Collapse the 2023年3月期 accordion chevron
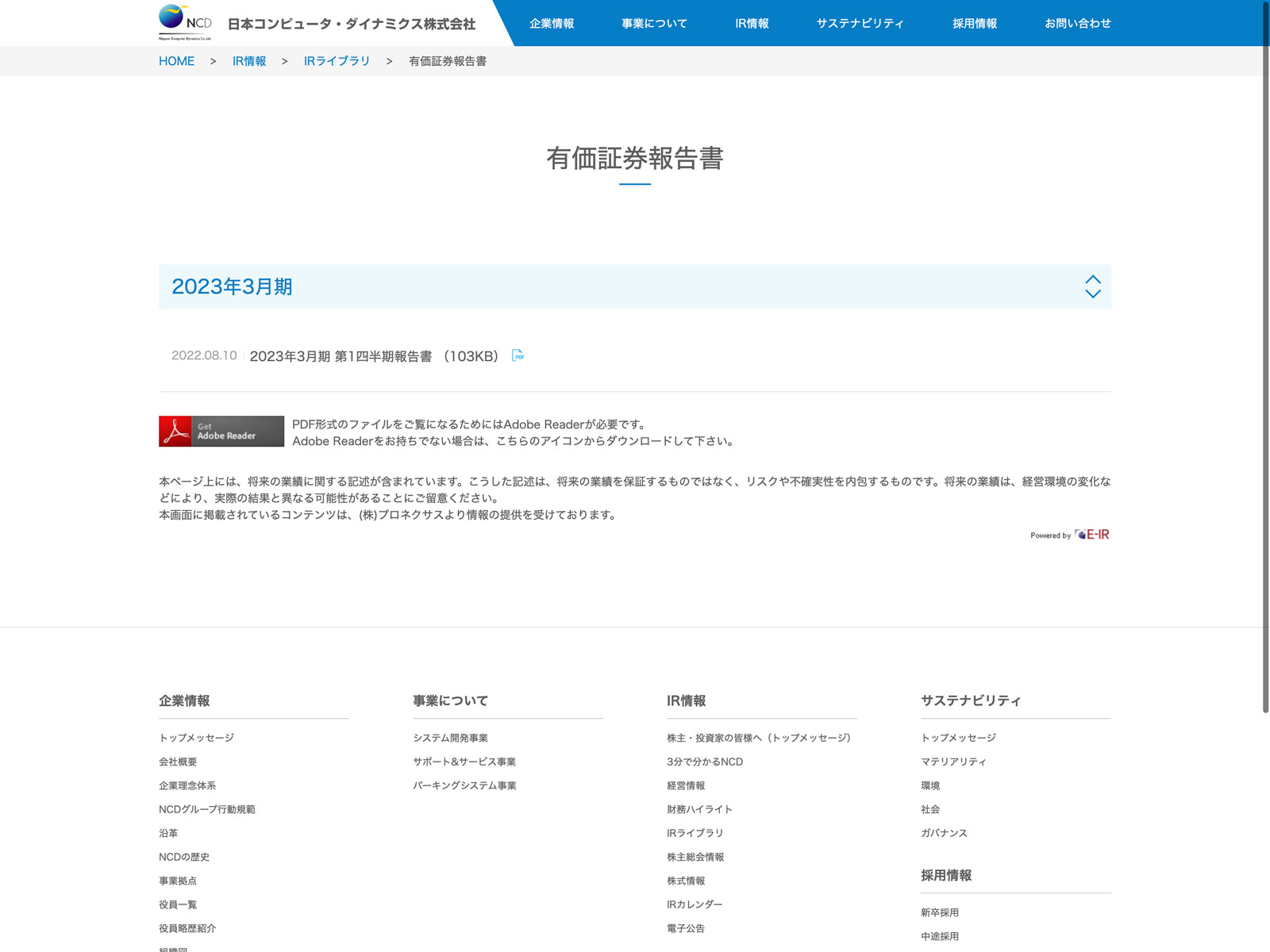 point(1093,286)
